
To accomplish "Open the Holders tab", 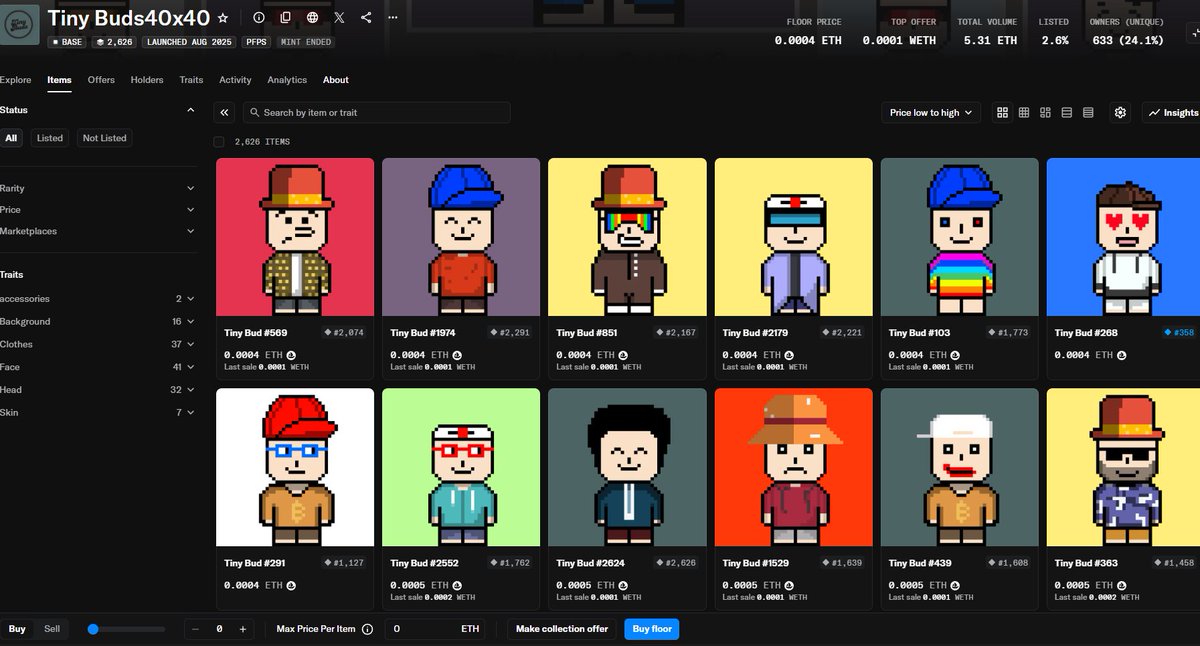I will (147, 80).
